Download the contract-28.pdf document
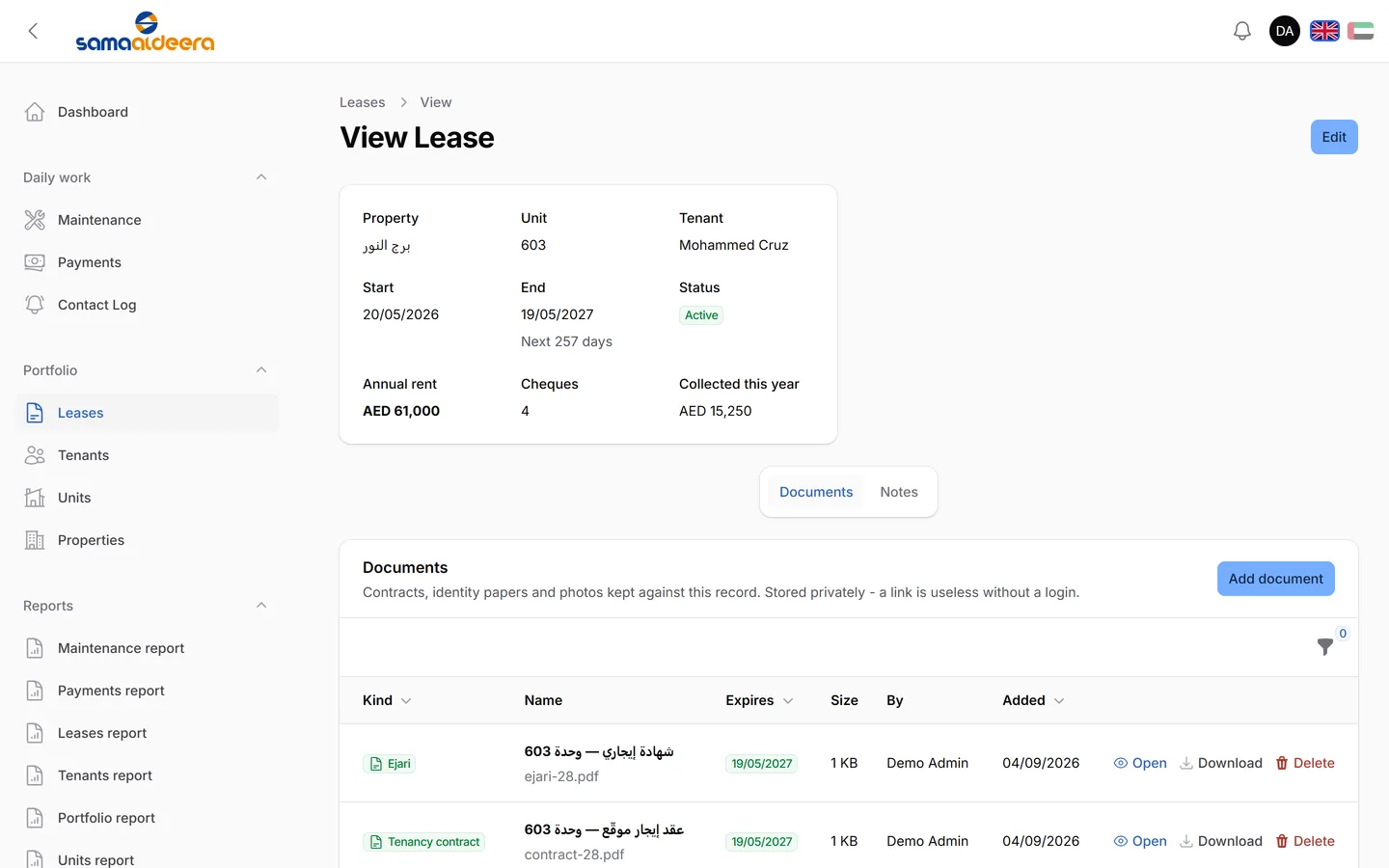Screen dimensions: 1389x868 coord(1221,841)
